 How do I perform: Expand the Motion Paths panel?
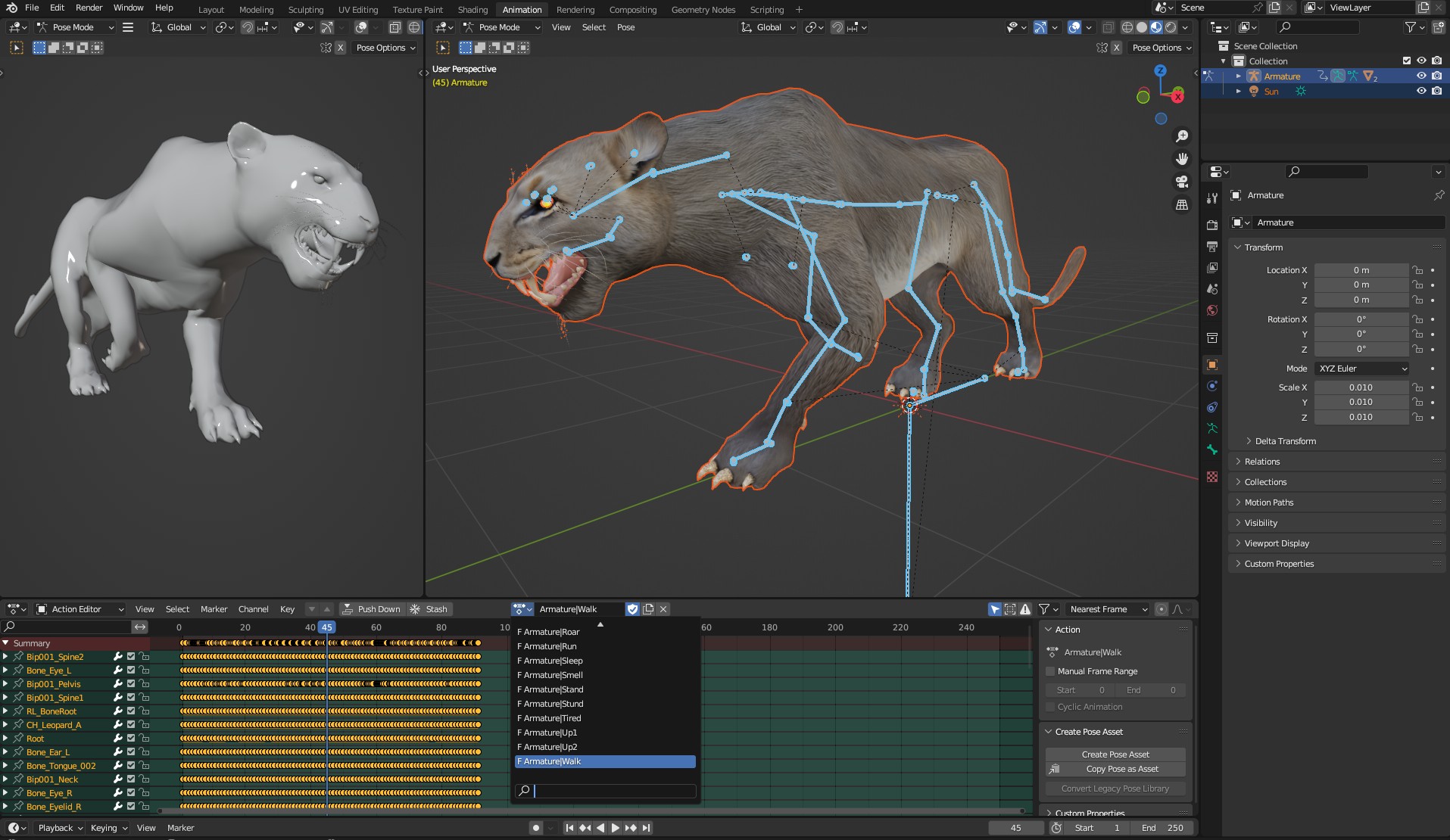pos(1269,502)
